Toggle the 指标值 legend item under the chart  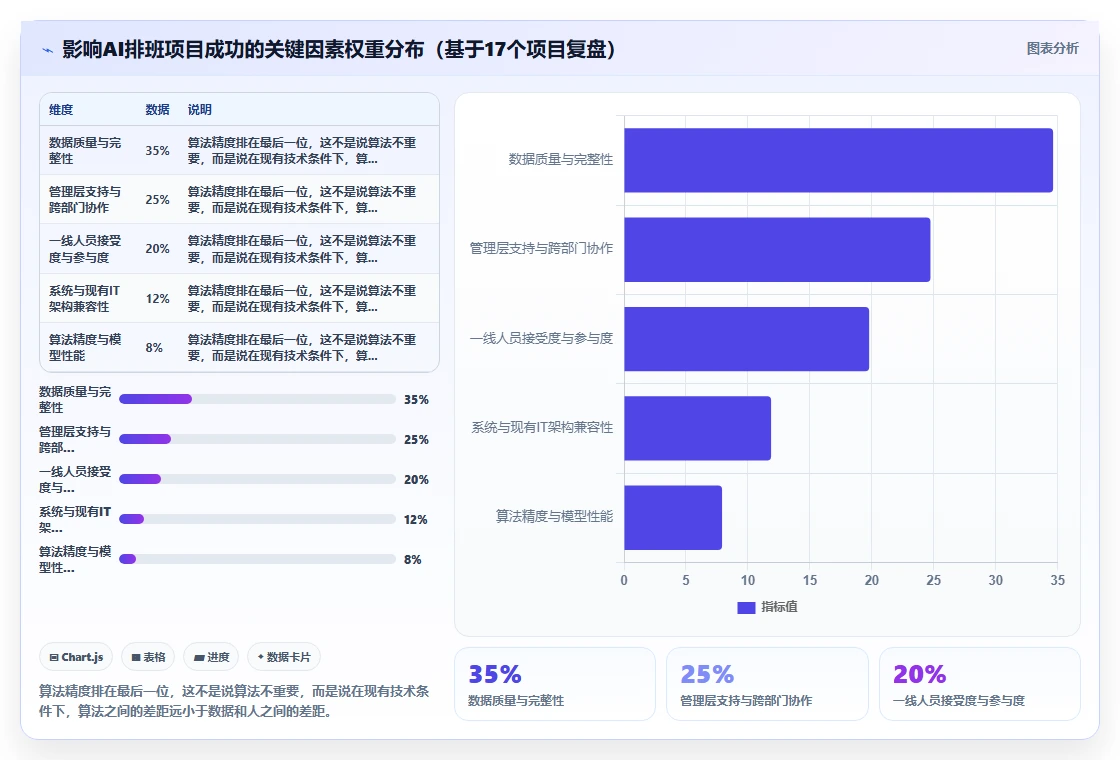point(767,607)
